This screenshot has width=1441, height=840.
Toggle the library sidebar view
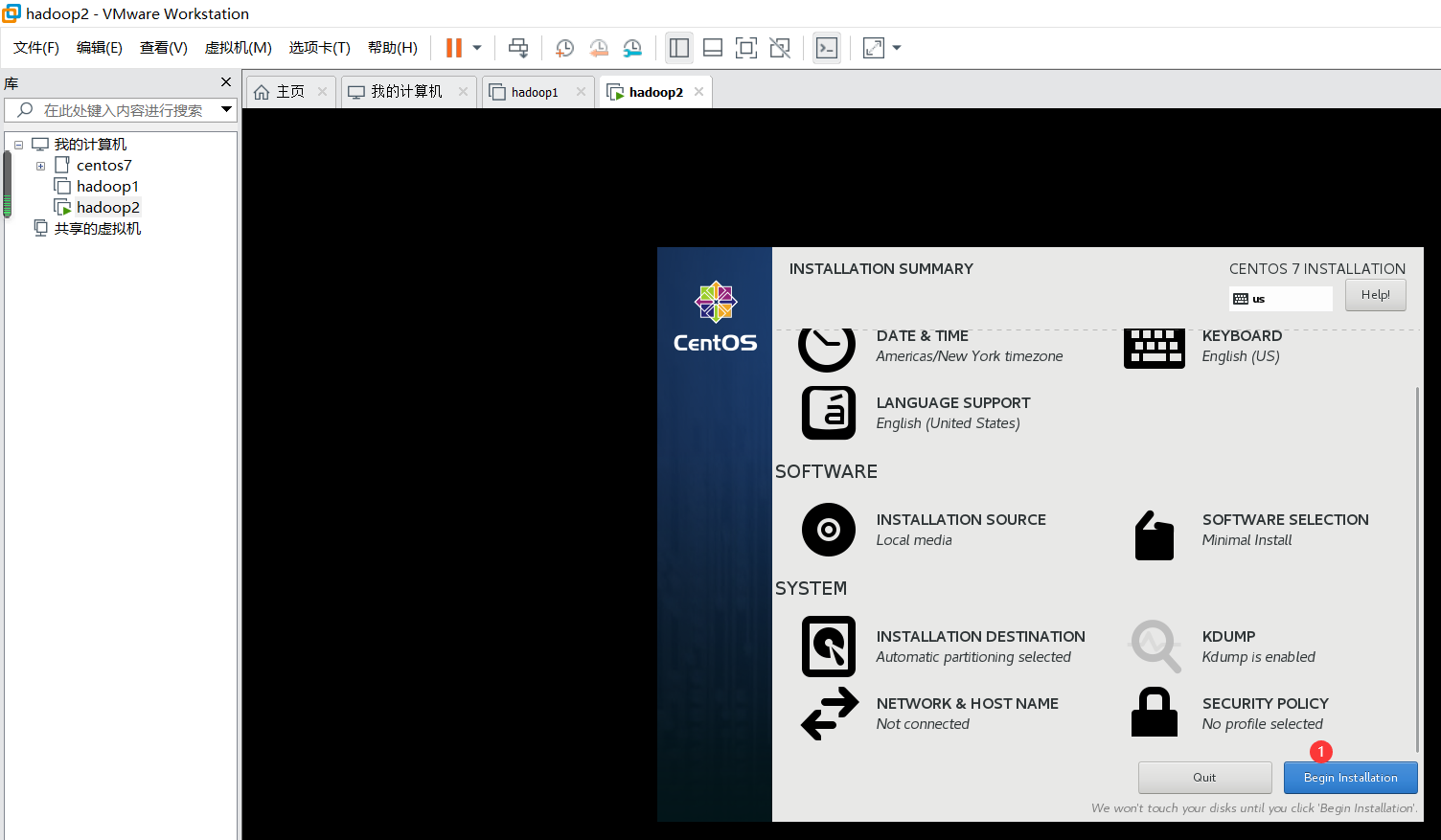679,48
